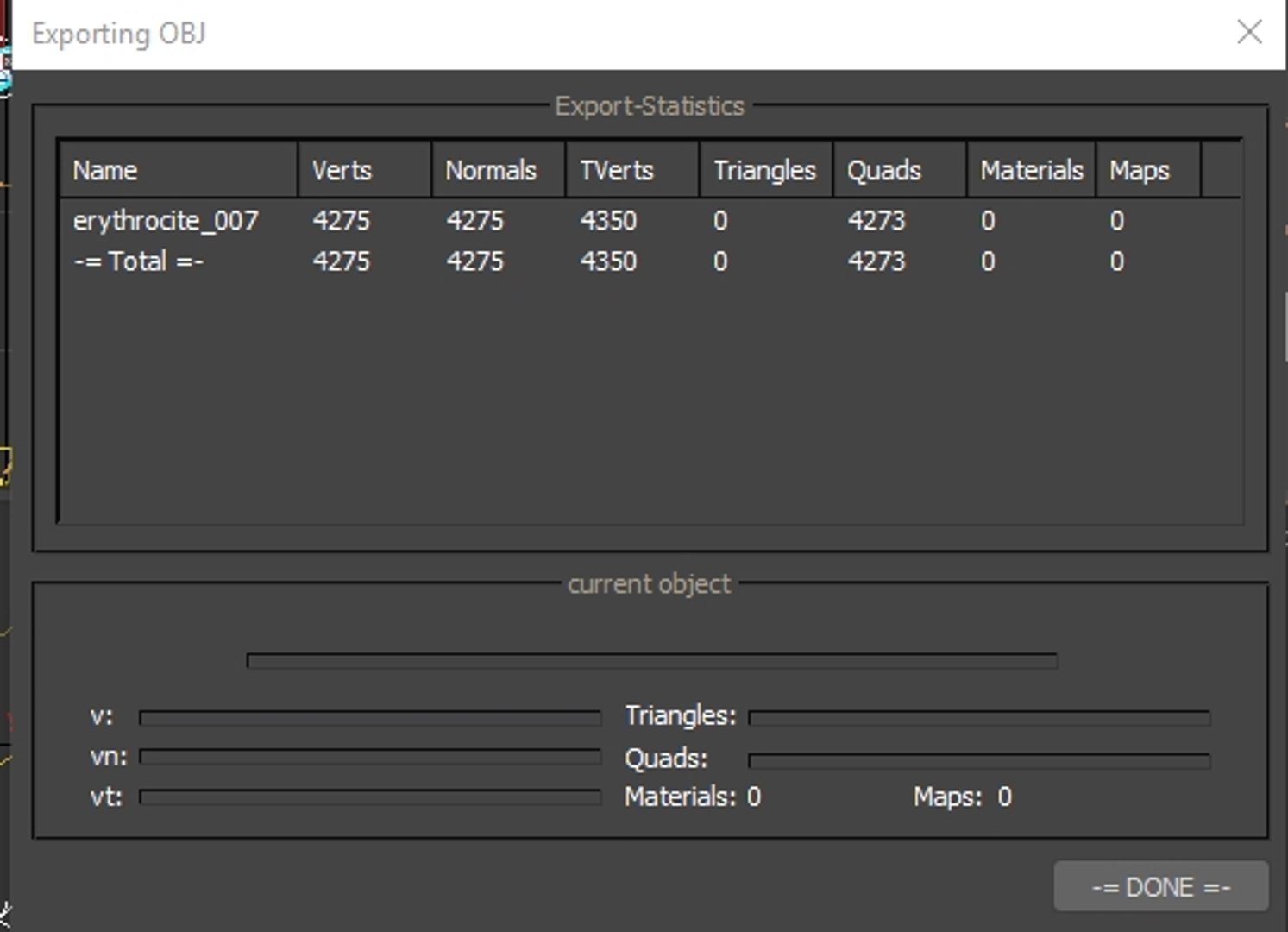
Task: Click the top current object progress bar
Action: (651, 661)
